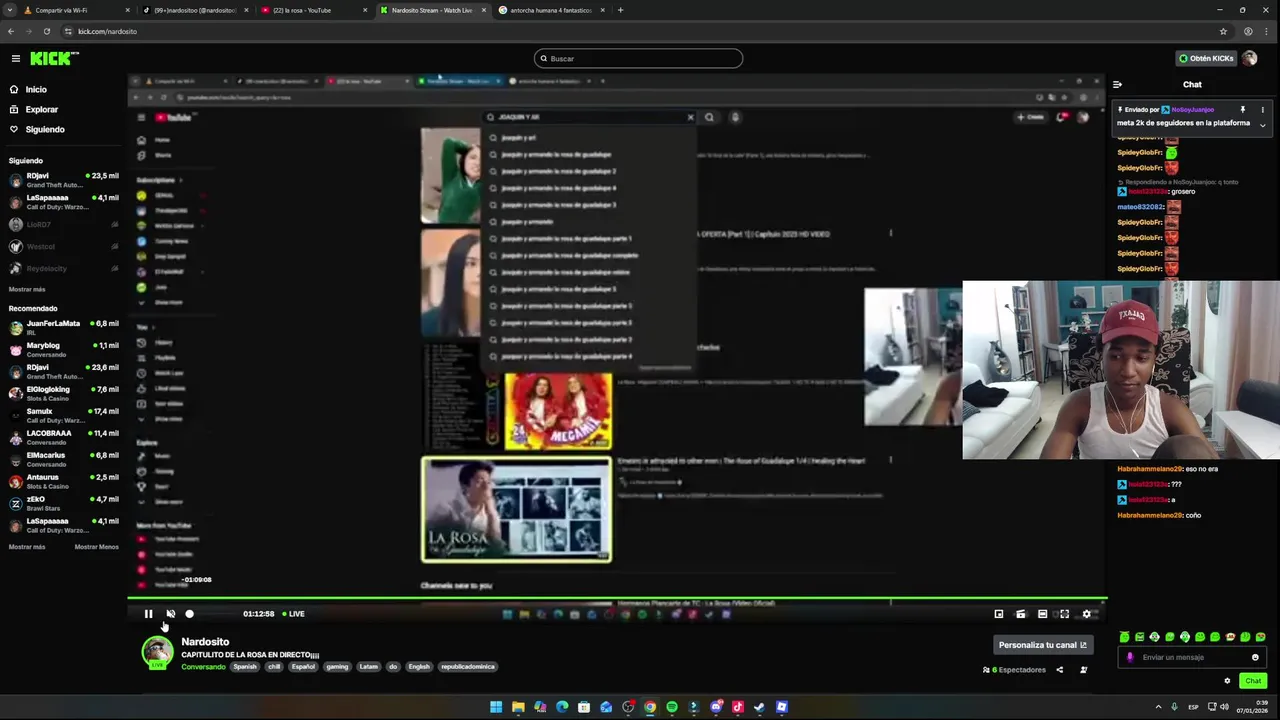Click Mostrar más below Recomendado

27,547
